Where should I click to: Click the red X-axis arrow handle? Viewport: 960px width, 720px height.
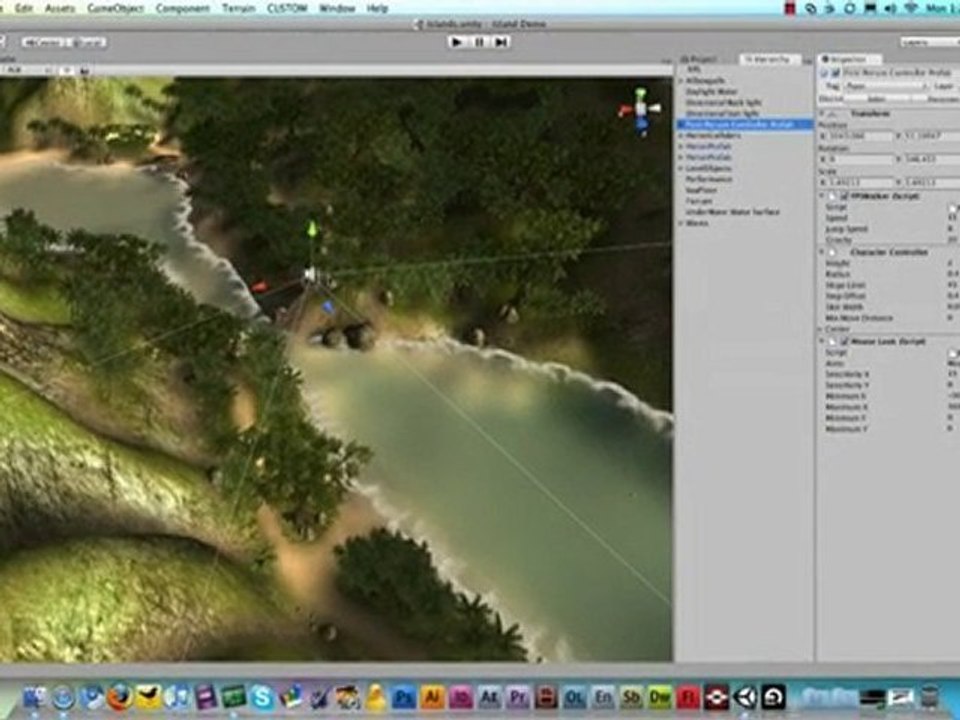click(x=260, y=286)
